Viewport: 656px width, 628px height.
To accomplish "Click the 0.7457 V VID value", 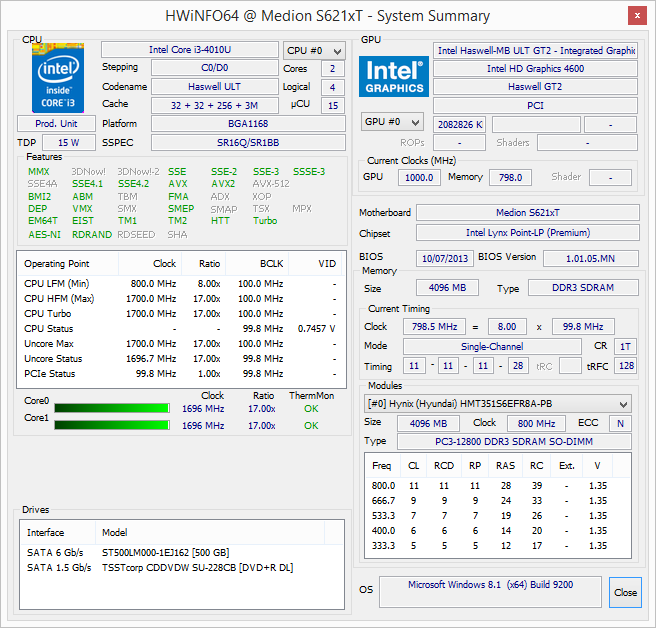I will click(x=316, y=329).
